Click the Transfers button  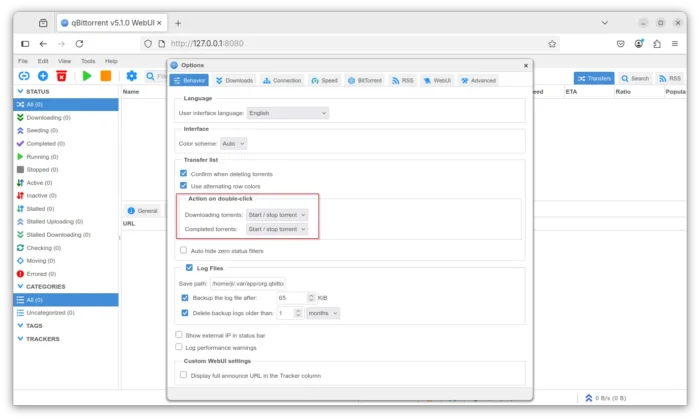[x=594, y=78]
